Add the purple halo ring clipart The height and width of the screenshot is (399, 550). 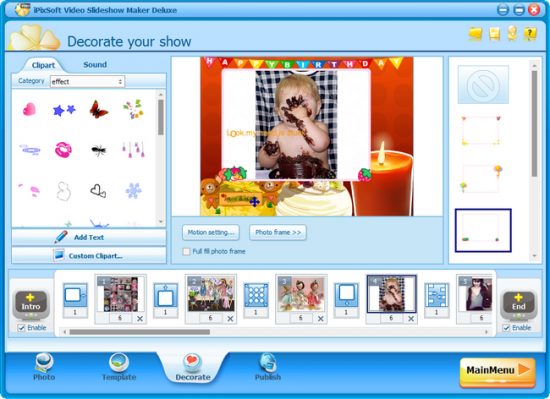[30, 149]
